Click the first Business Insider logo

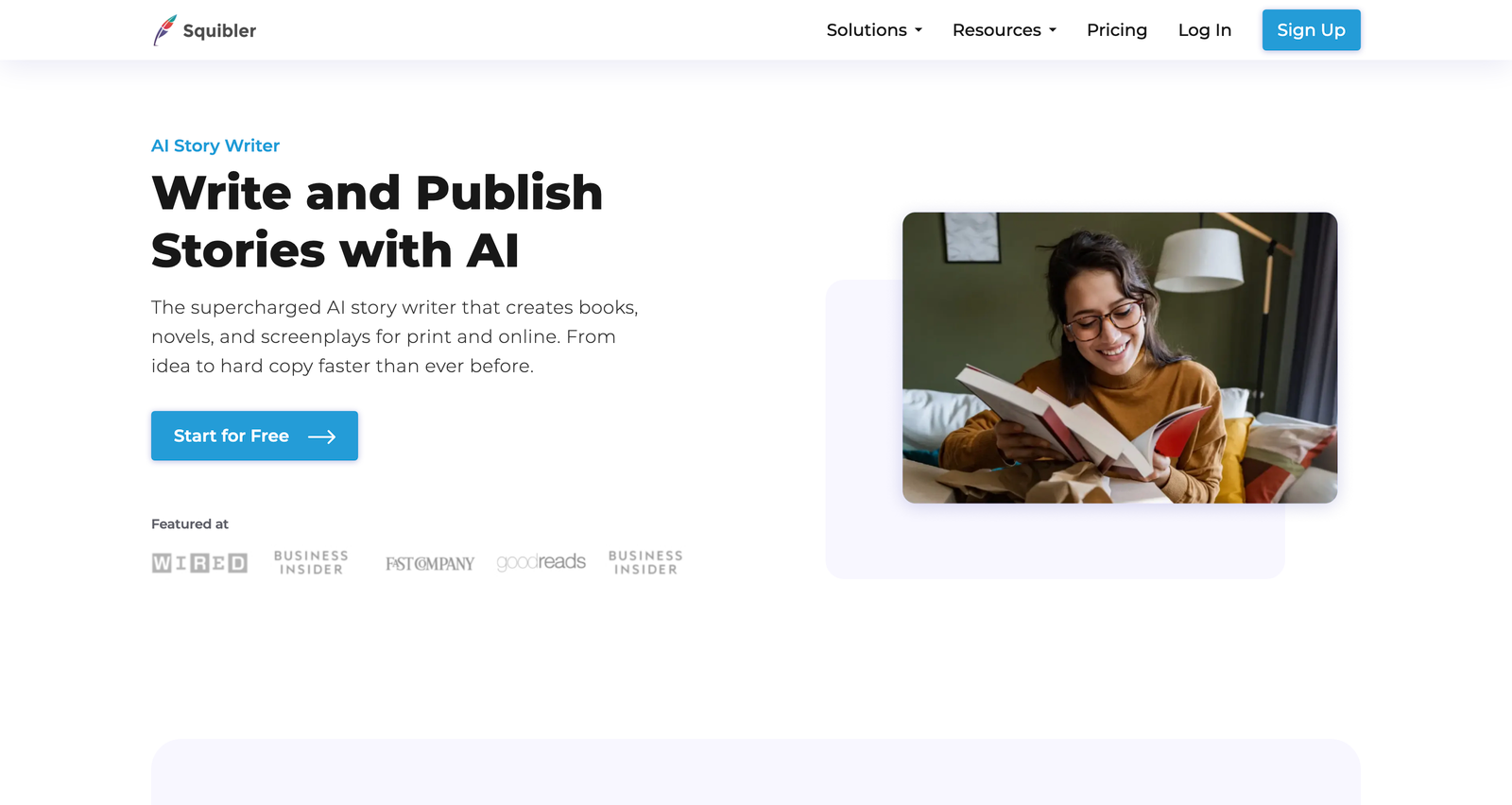click(x=311, y=562)
